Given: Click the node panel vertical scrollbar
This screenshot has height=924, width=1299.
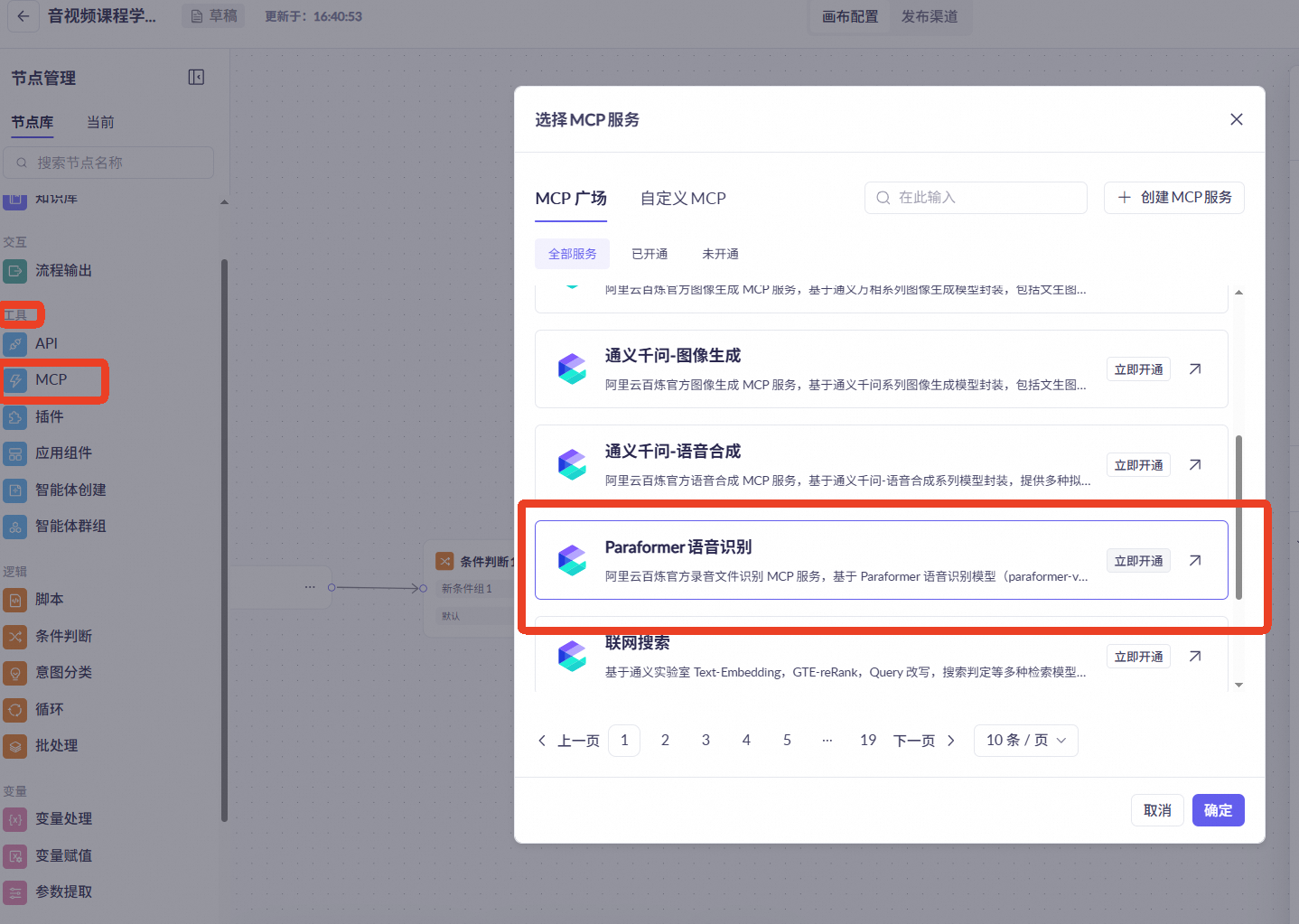Looking at the screenshot, I should tap(224, 540).
